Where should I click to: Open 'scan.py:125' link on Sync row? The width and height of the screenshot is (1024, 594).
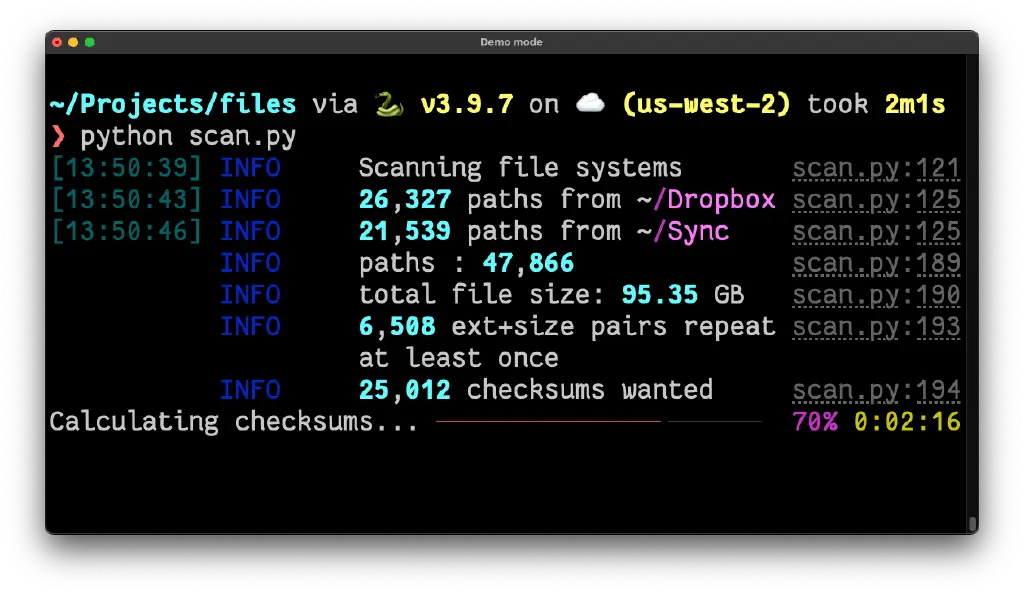(x=876, y=232)
